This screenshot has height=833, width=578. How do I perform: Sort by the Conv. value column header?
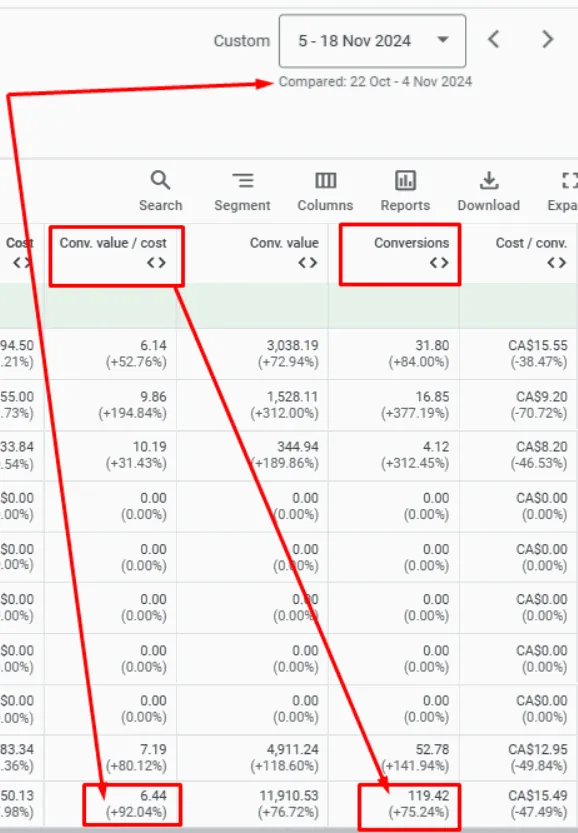284,243
